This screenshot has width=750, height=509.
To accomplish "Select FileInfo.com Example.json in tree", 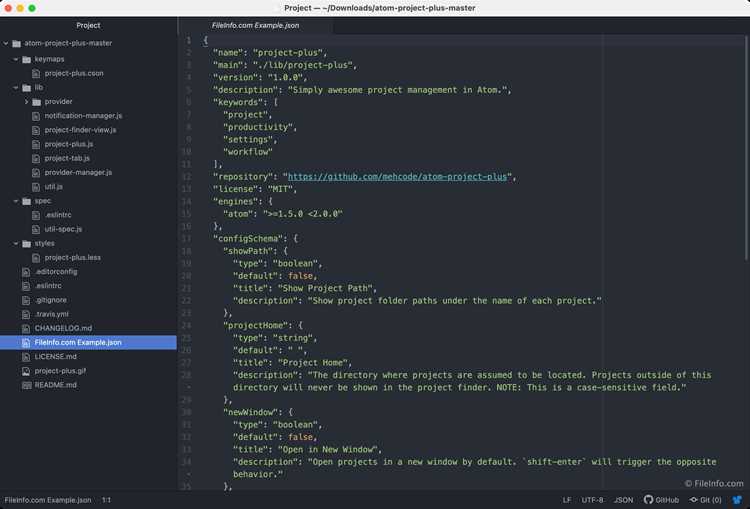I will (88, 343).
